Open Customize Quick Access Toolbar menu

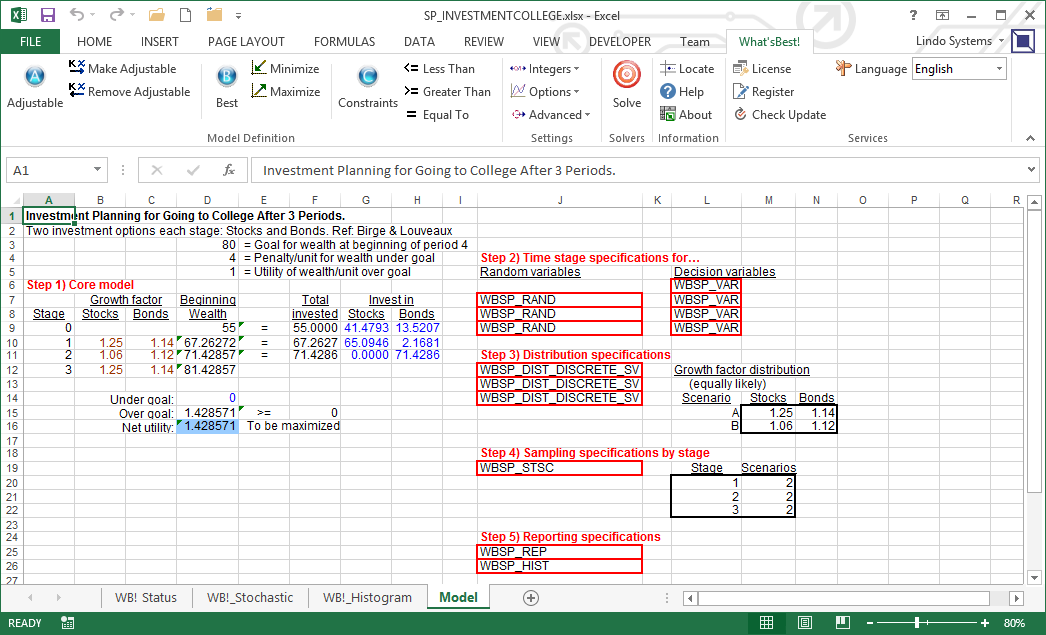pos(238,15)
